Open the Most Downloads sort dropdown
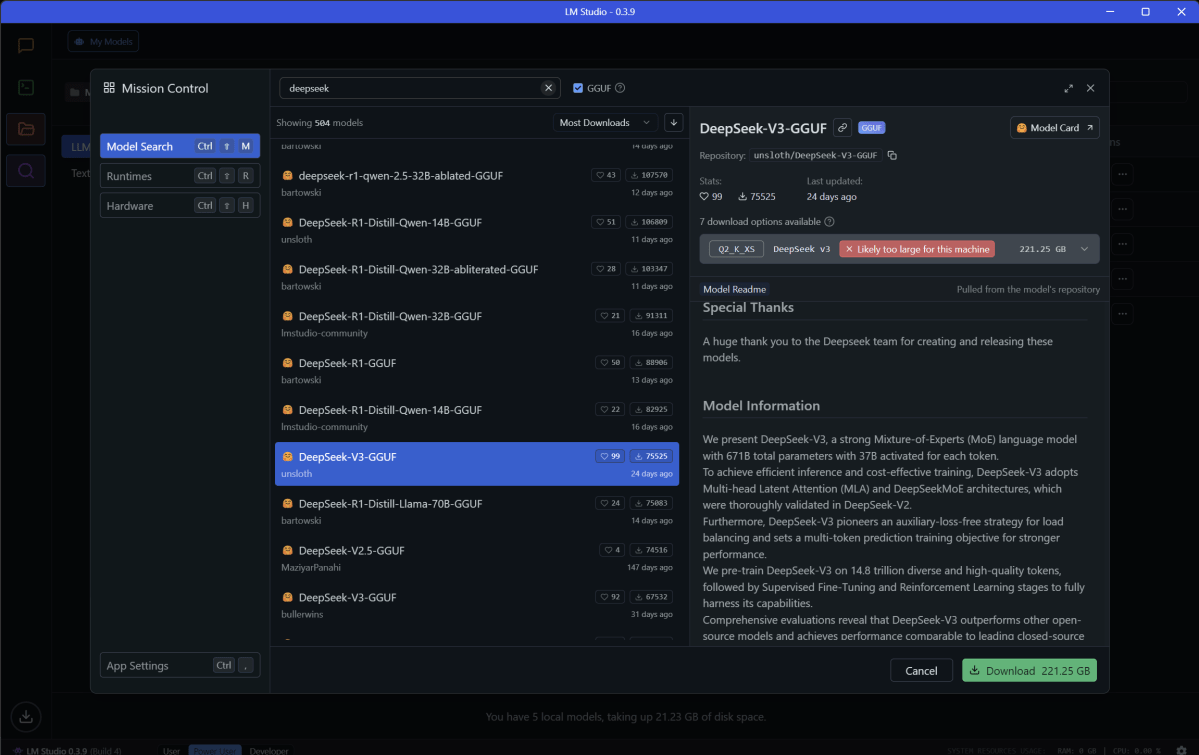The height and width of the screenshot is (755, 1199). click(605, 122)
